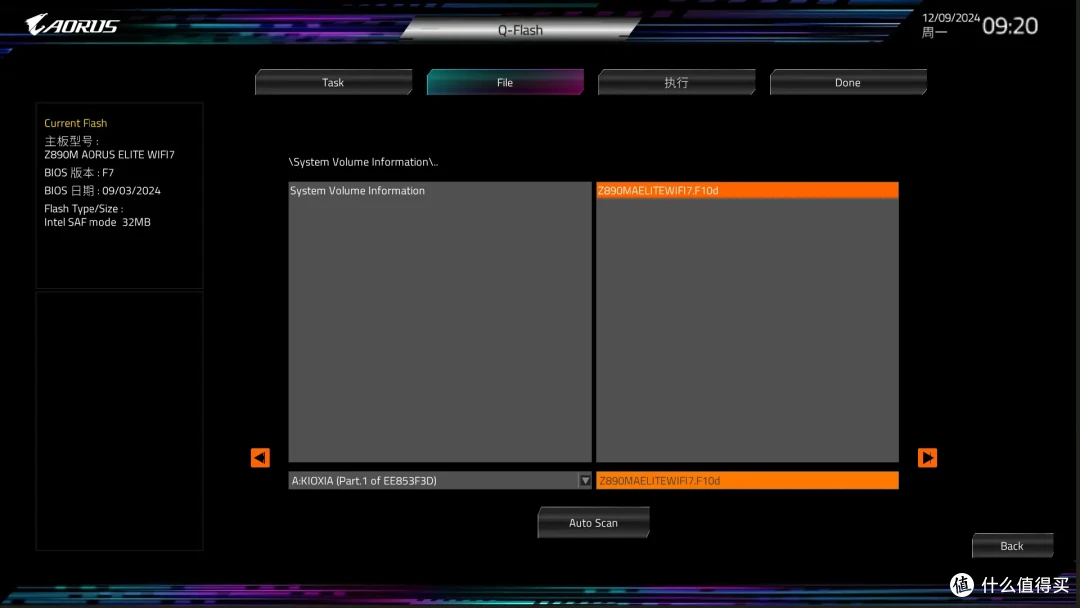This screenshot has width=1080, height=608.
Task: Click the 12/09/2024 date text
Action: tap(951, 18)
